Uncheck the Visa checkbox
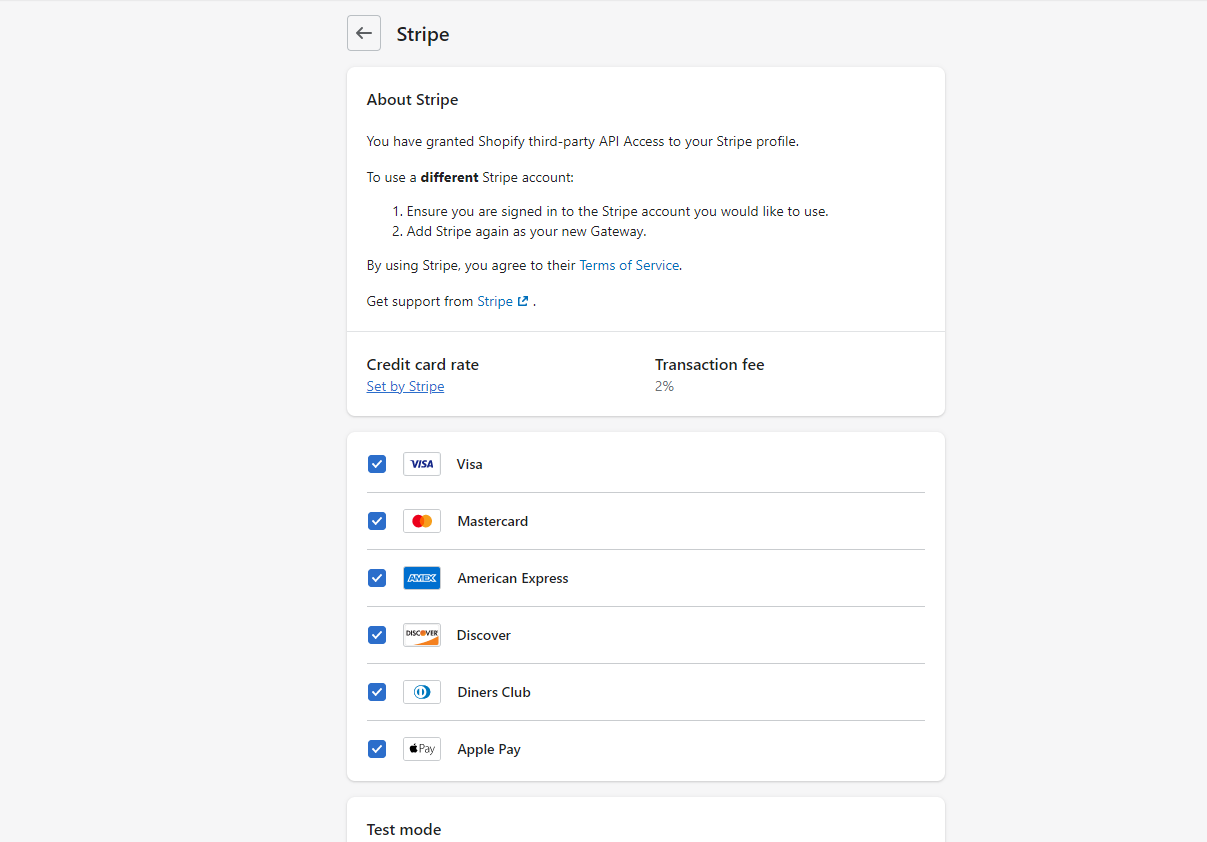The width and height of the screenshot is (1207, 842). coord(377,464)
